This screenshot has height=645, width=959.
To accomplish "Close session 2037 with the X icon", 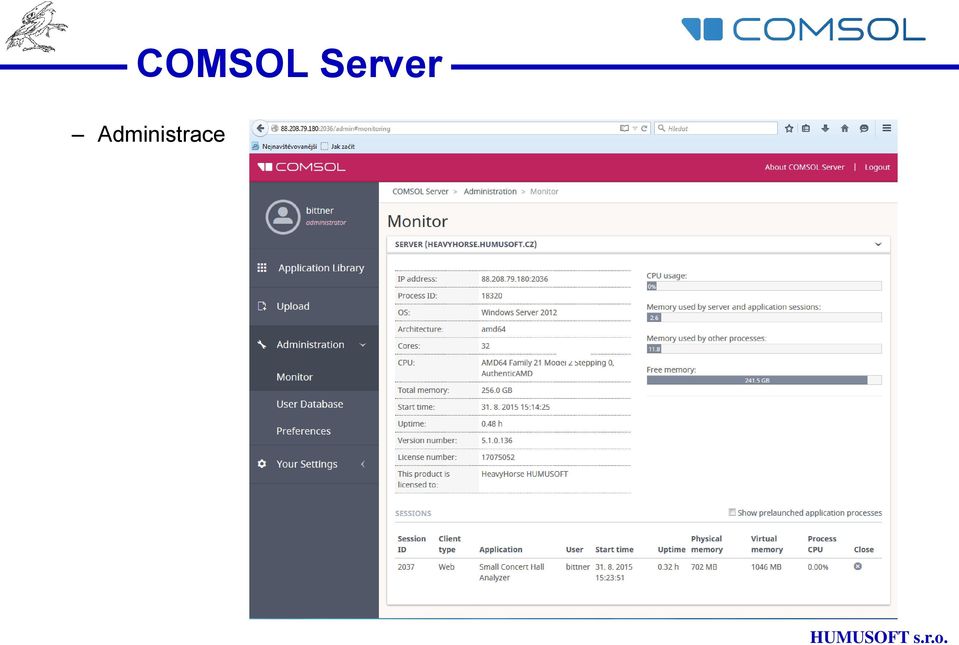I will (x=857, y=567).
